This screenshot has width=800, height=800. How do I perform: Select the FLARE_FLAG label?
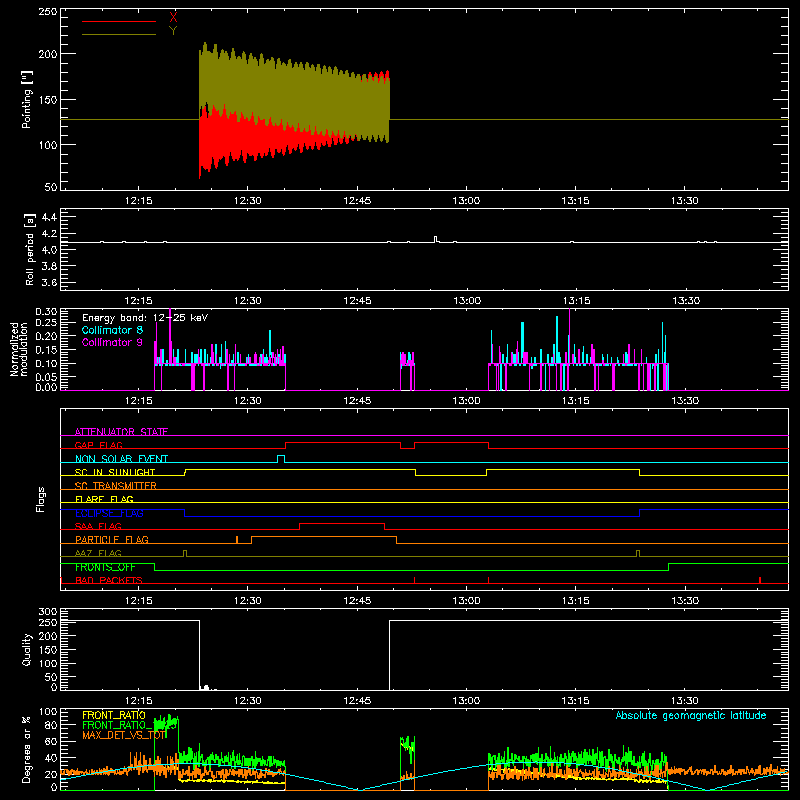[x=104, y=499]
